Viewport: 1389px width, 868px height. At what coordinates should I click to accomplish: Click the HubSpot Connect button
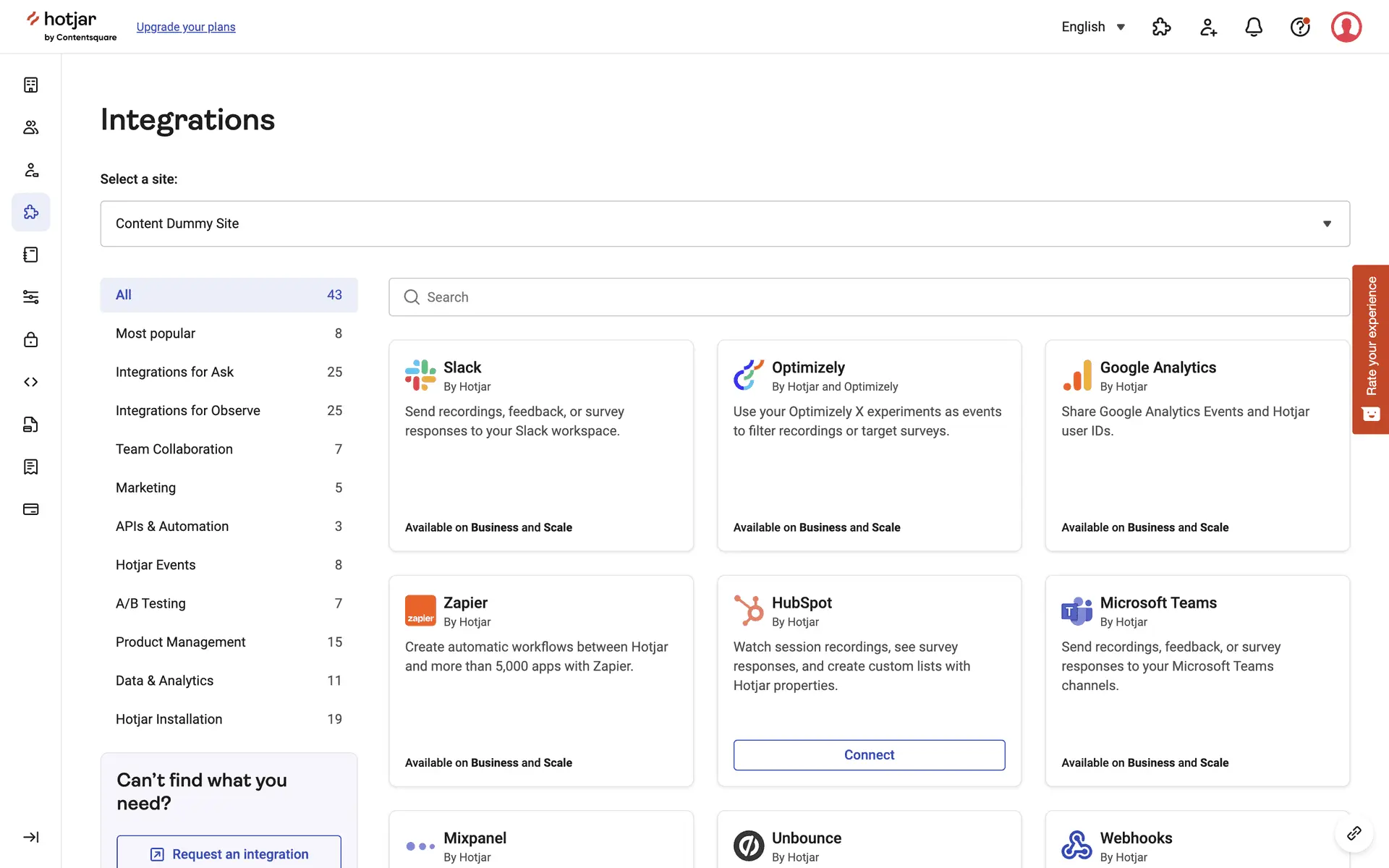869,754
